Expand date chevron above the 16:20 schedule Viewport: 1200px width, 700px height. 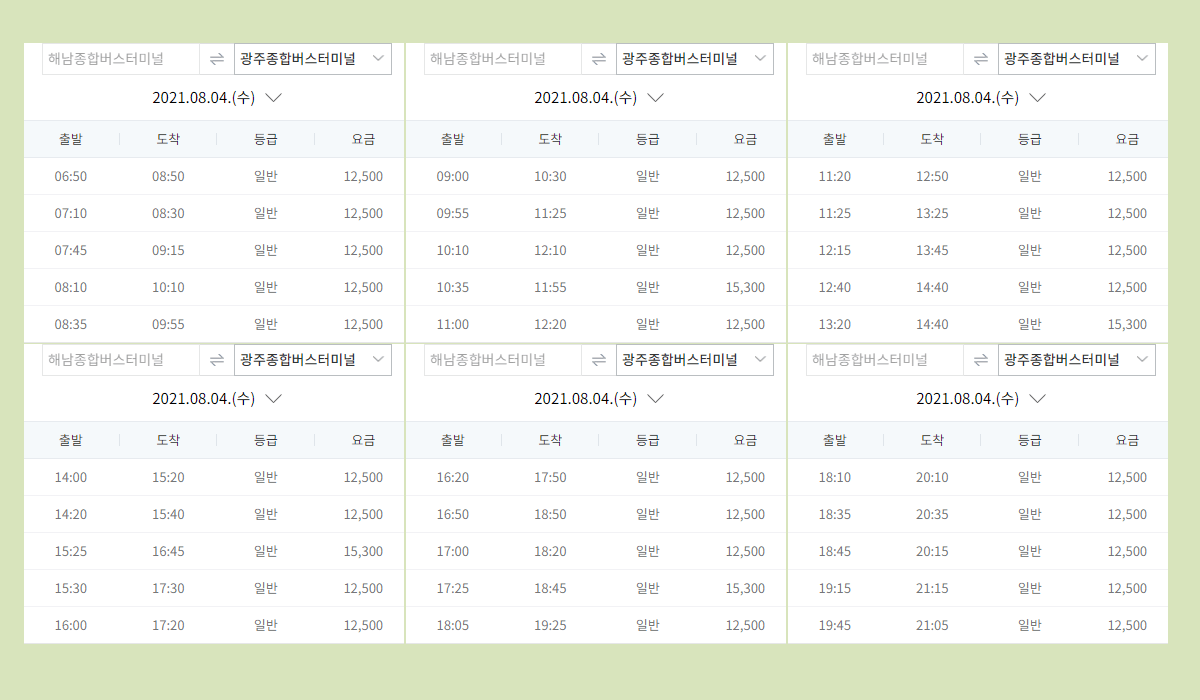[655, 398]
